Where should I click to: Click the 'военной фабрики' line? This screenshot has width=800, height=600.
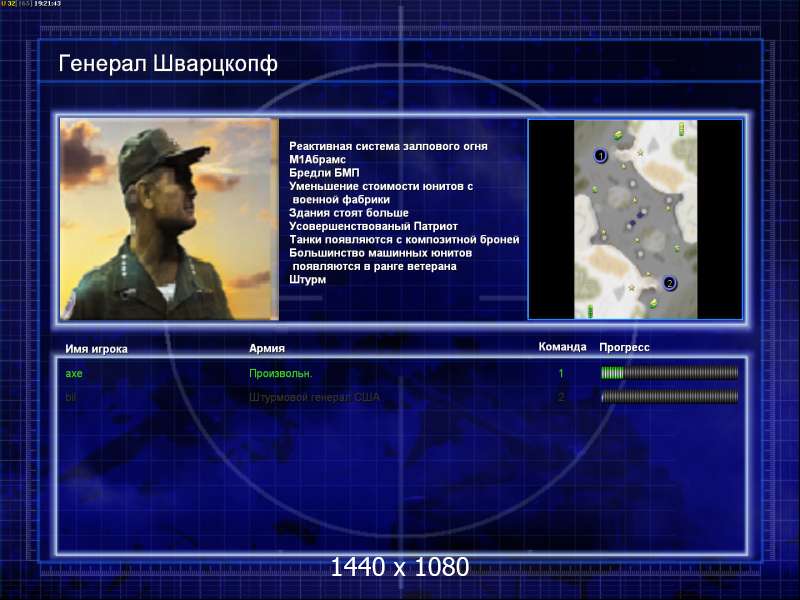[x=341, y=199]
